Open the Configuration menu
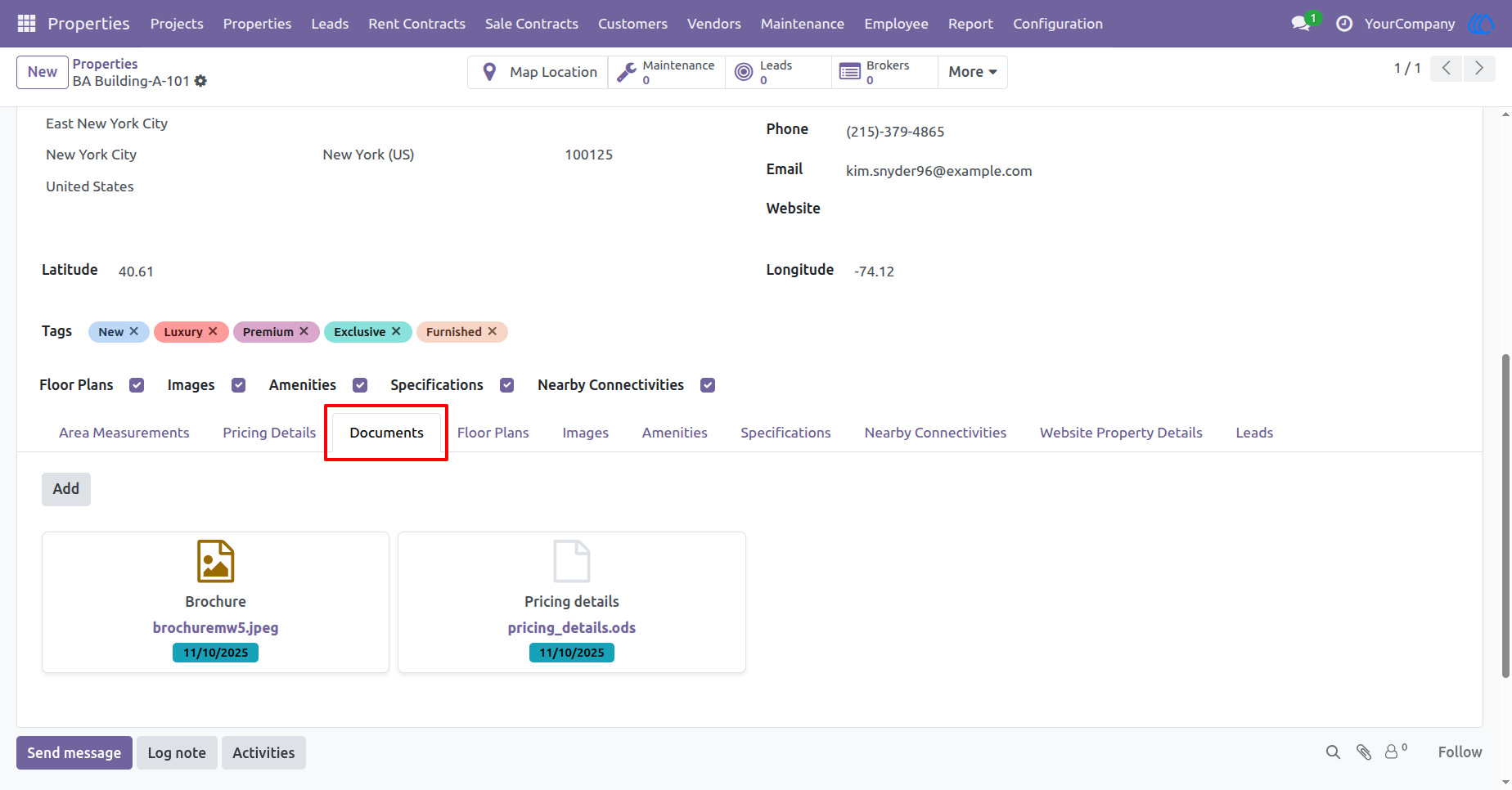The image size is (1512, 790). click(1058, 24)
